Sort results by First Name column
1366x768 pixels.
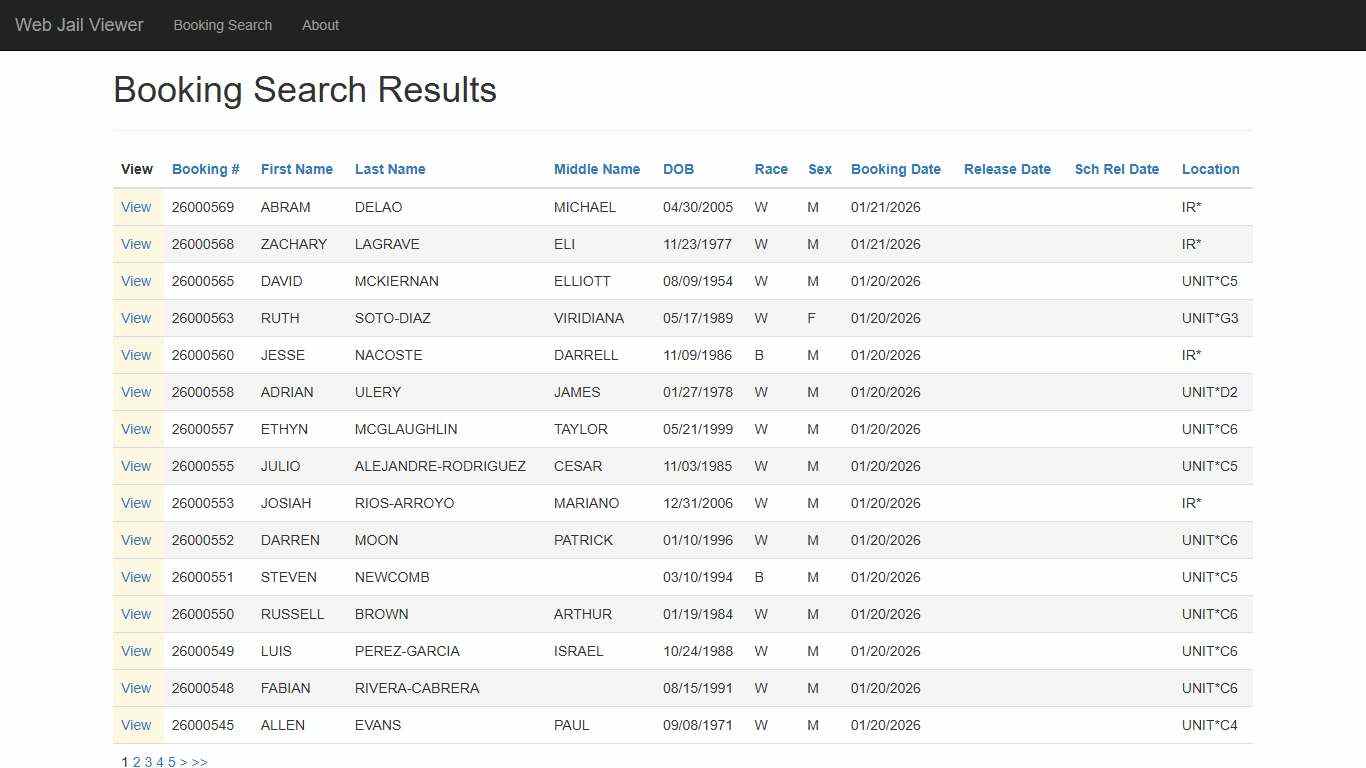pos(297,169)
